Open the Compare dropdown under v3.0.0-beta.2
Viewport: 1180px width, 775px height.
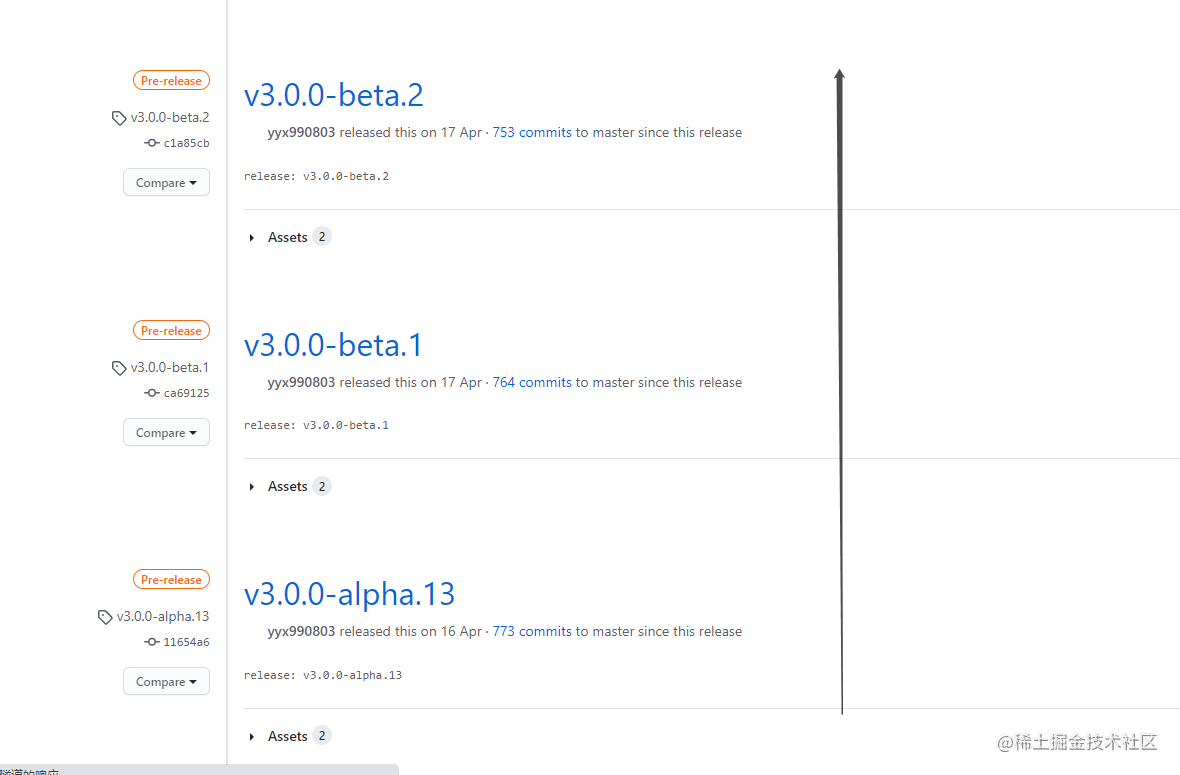pos(166,182)
